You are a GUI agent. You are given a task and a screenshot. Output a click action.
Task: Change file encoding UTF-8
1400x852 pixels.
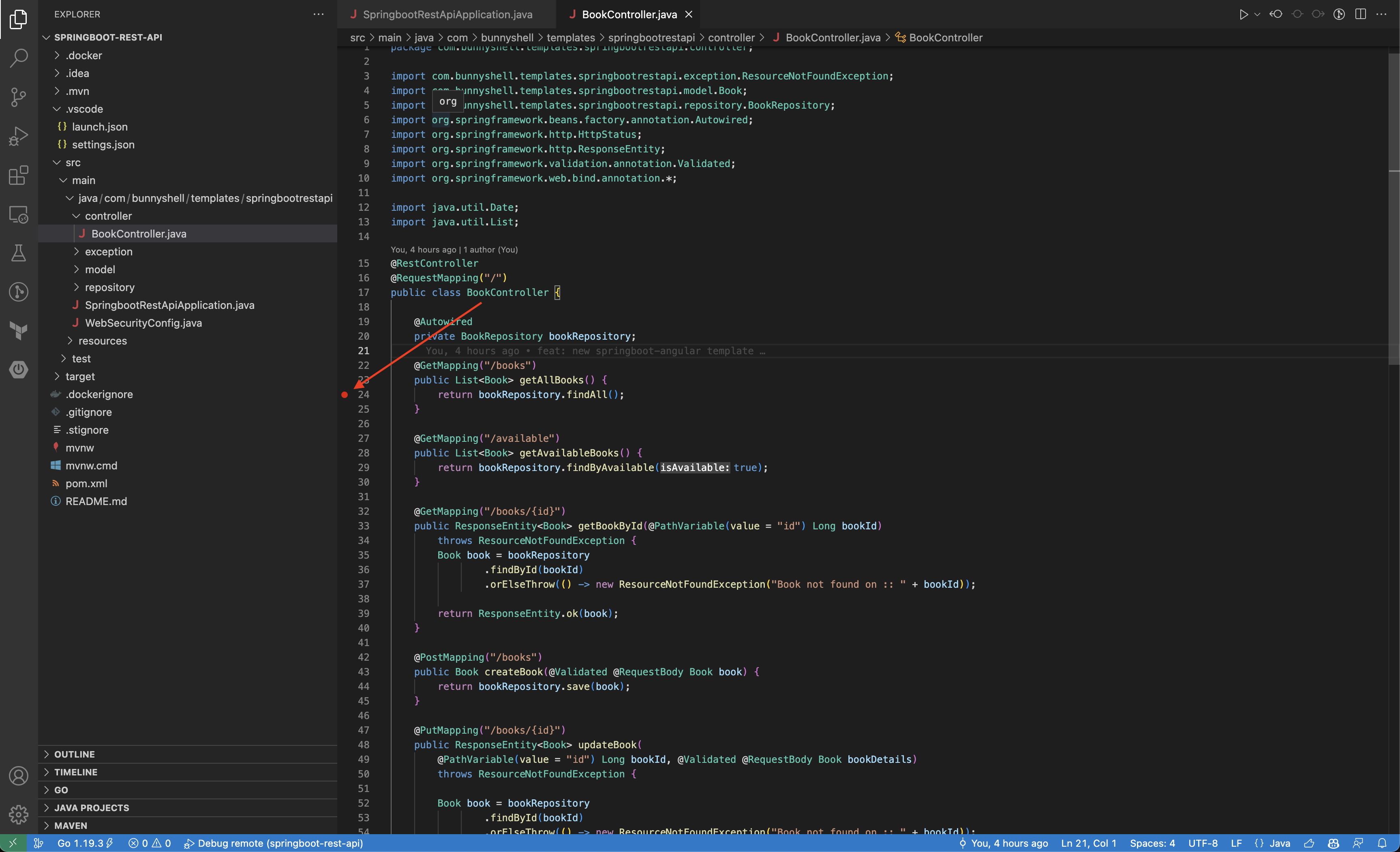coord(1203,843)
